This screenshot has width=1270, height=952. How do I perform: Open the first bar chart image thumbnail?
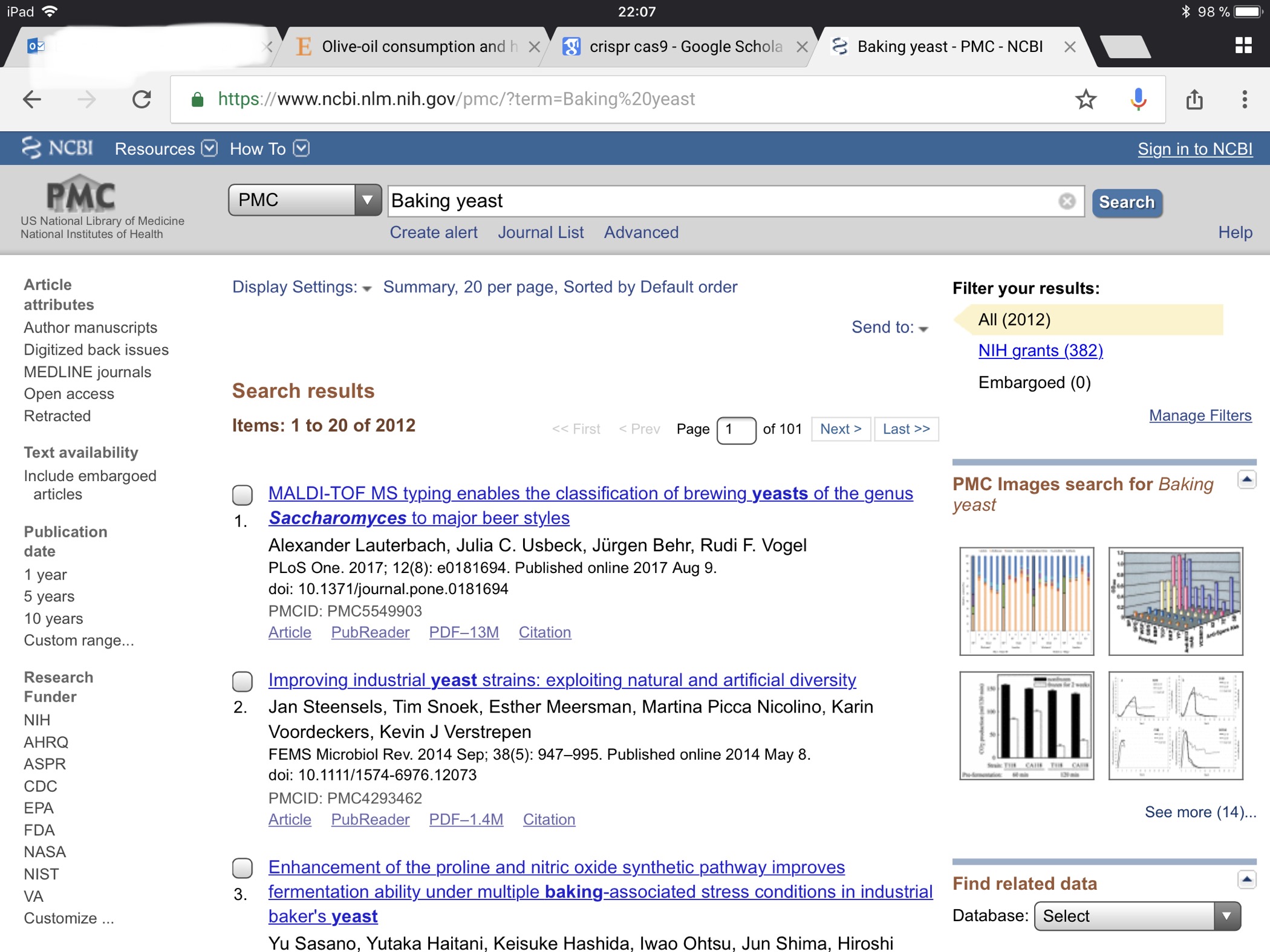click(1026, 601)
